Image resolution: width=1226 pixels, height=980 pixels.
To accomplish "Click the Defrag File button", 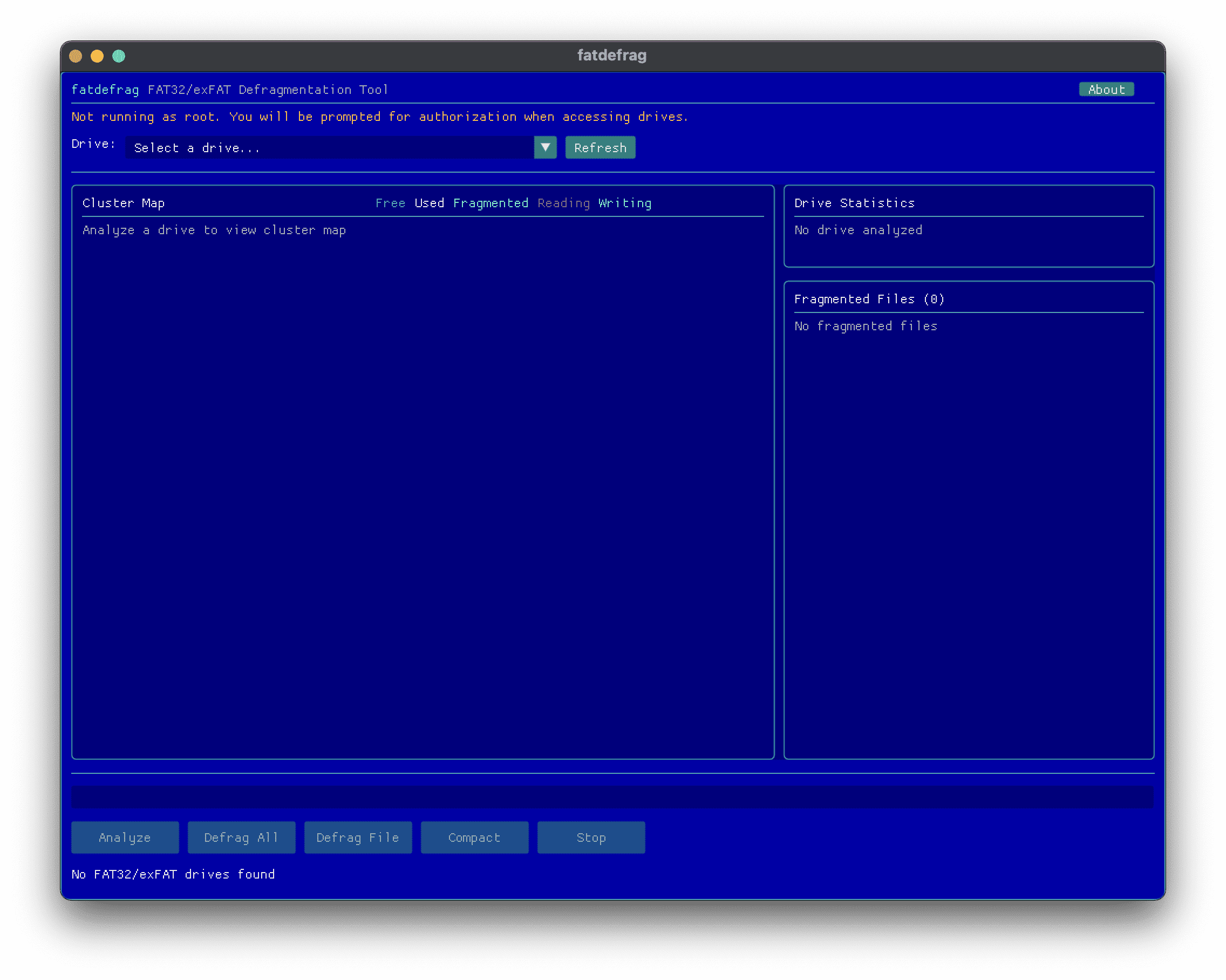I will (x=358, y=837).
